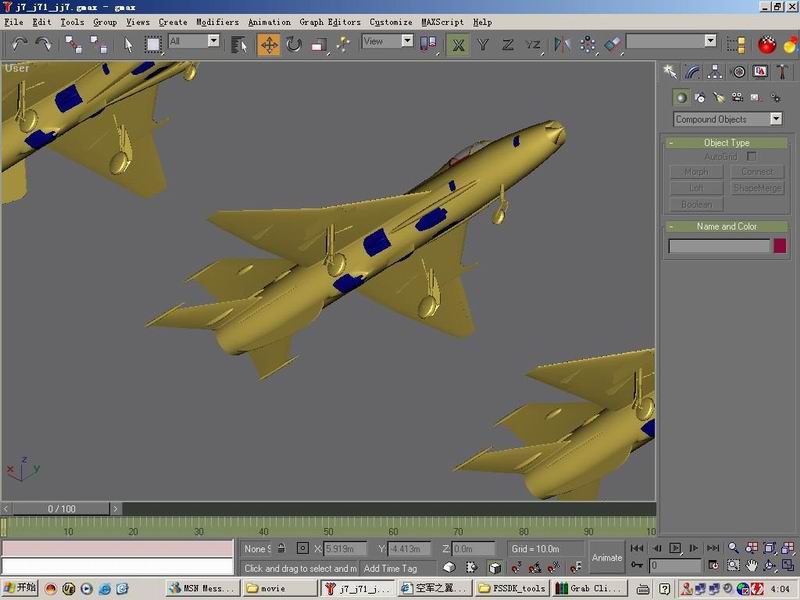Switch to the Hierarchy command panel
Image resolution: width=800 pixels, height=600 pixels.
coord(715,72)
